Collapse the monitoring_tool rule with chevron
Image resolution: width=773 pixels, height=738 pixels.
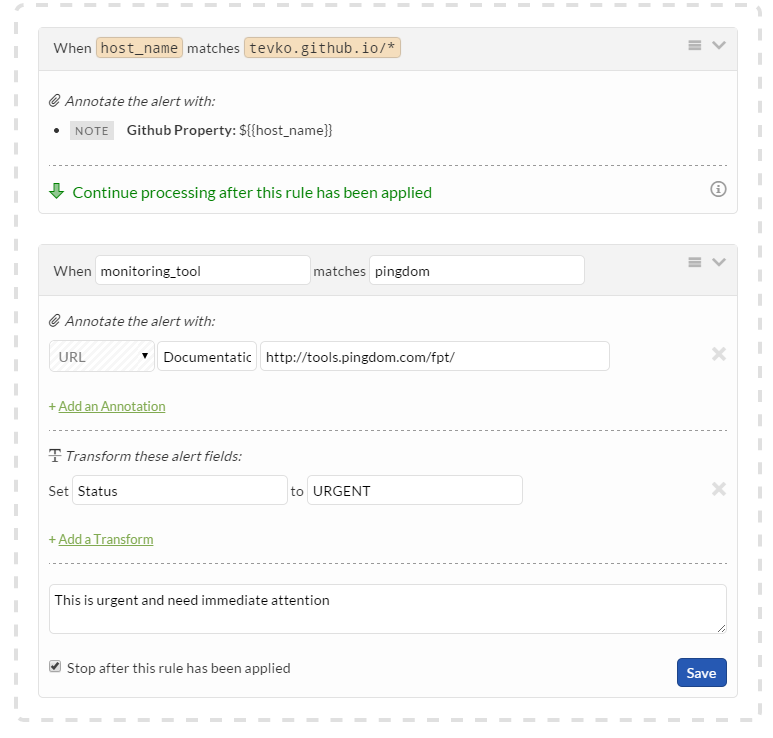(718, 262)
